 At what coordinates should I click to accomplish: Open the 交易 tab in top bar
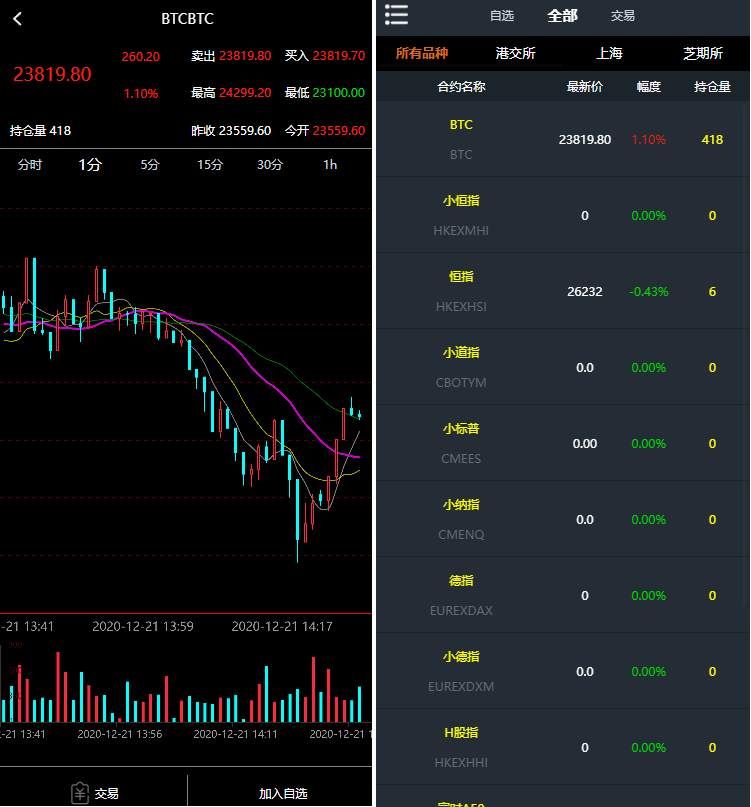coord(623,16)
